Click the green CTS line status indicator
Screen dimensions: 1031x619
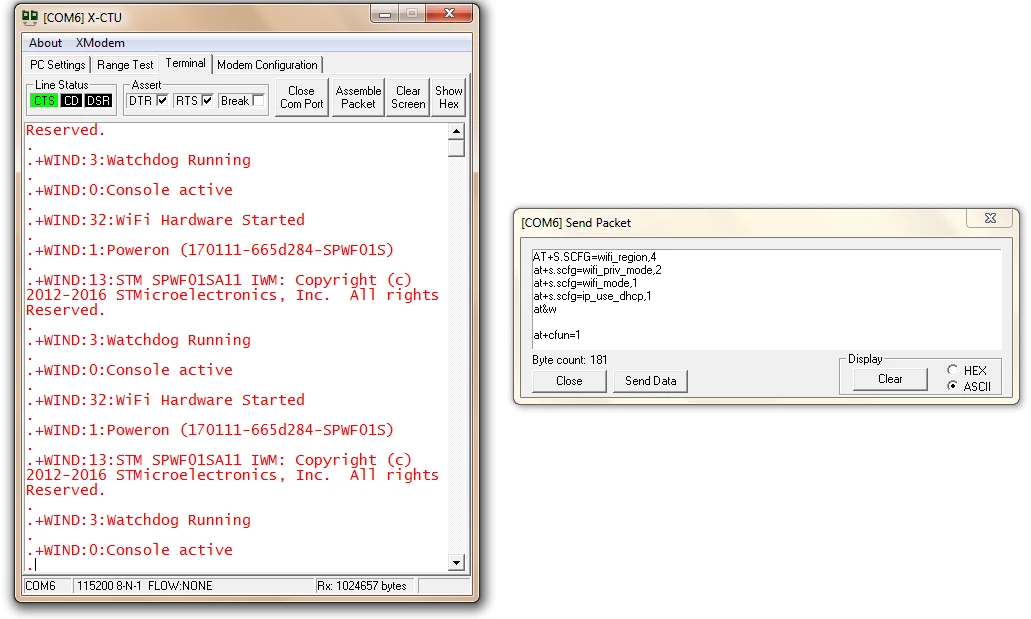tap(44, 101)
